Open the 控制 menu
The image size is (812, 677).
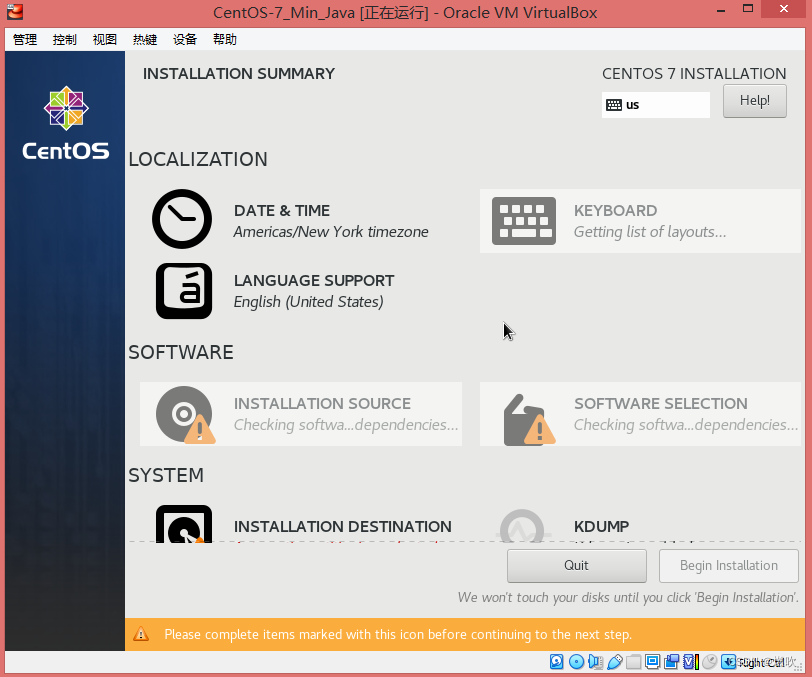pyautogui.click(x=65, y=39)
